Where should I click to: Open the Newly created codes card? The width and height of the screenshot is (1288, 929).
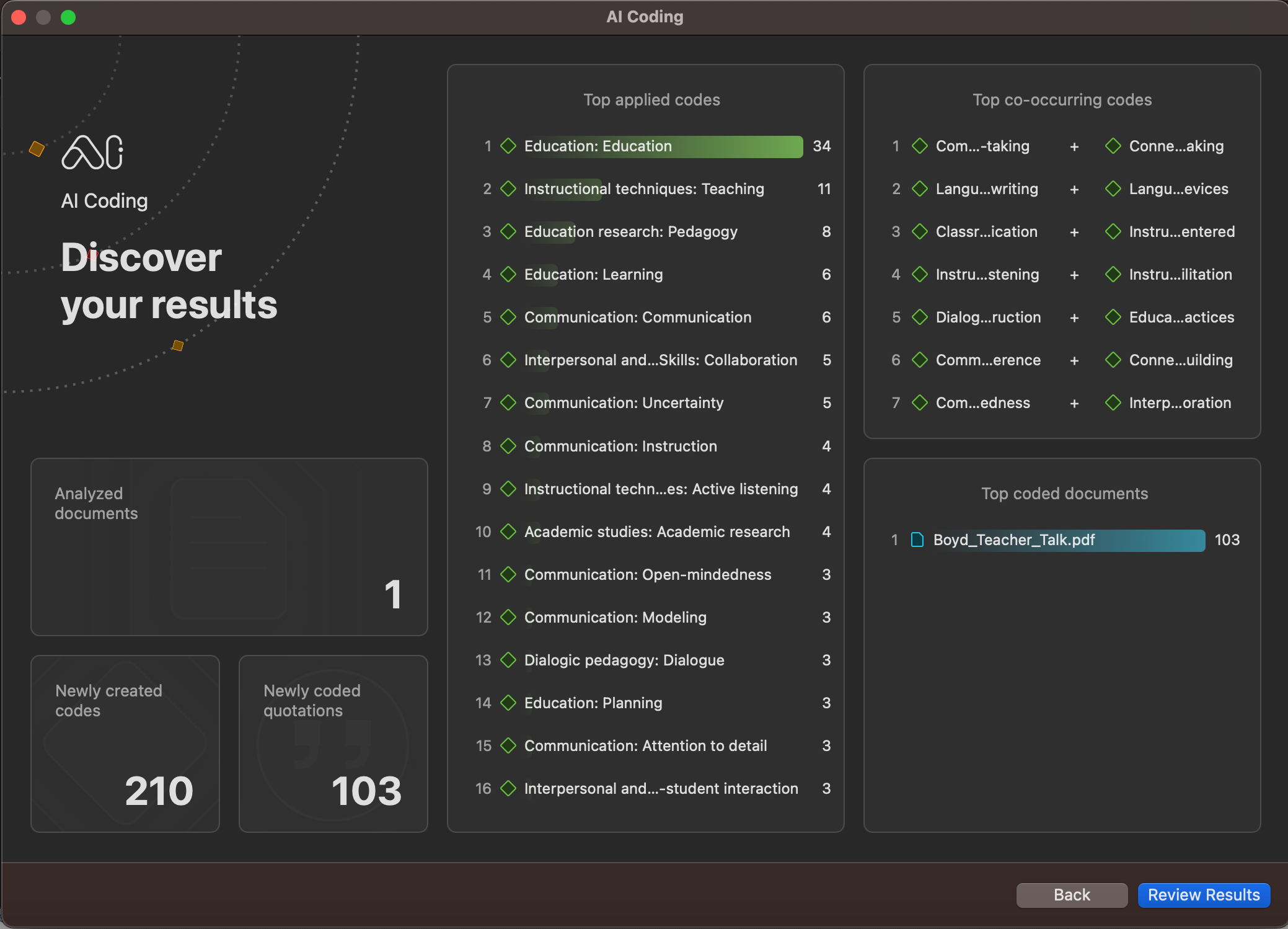coord(125,744)
